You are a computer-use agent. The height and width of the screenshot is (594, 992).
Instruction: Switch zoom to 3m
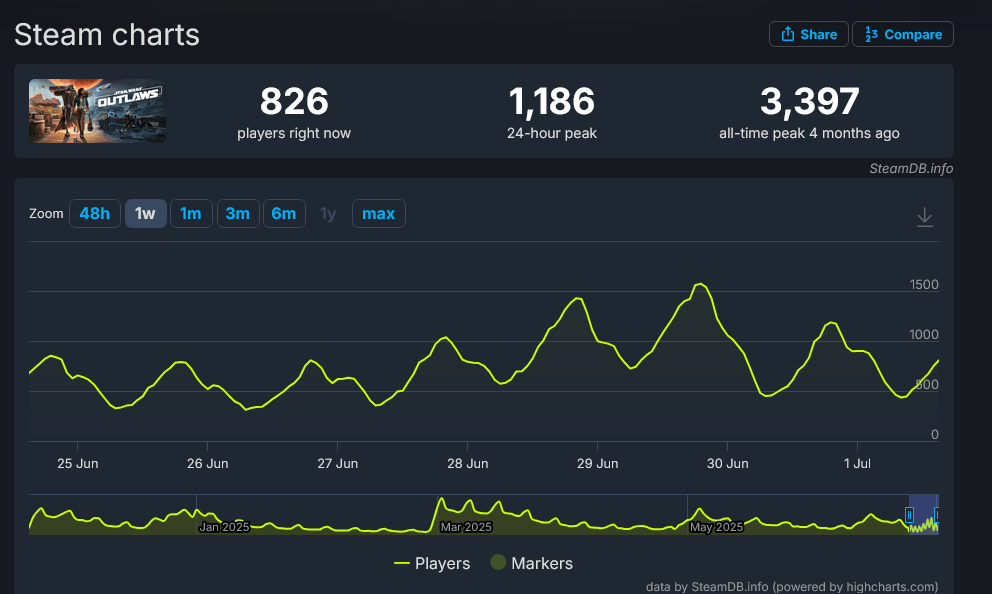point(238,214)
